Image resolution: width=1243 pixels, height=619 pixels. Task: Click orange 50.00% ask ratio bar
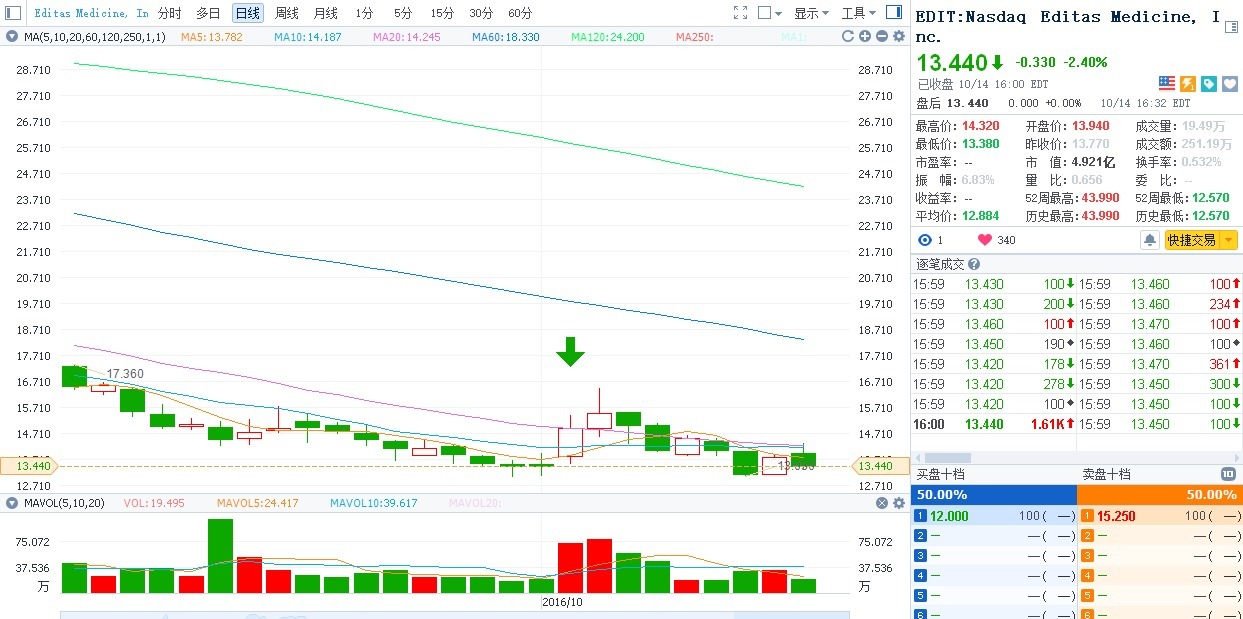click(x=1160, y=495)
